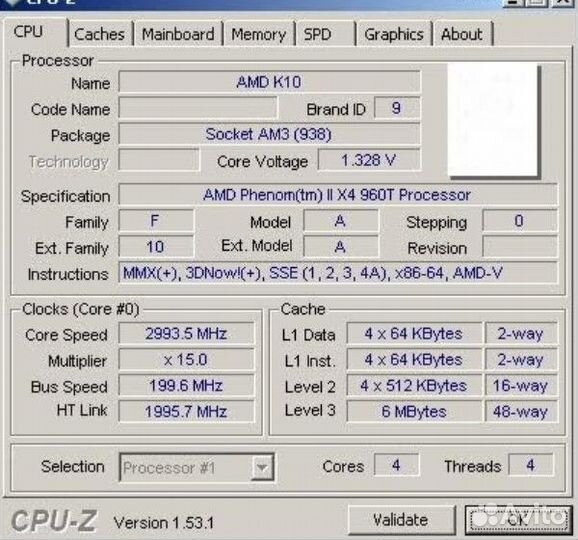Viewport: 578px width, 540px height.
Task: Click the L1 Inst. '2-way' associativity value
Action: [x=520, y=360]
